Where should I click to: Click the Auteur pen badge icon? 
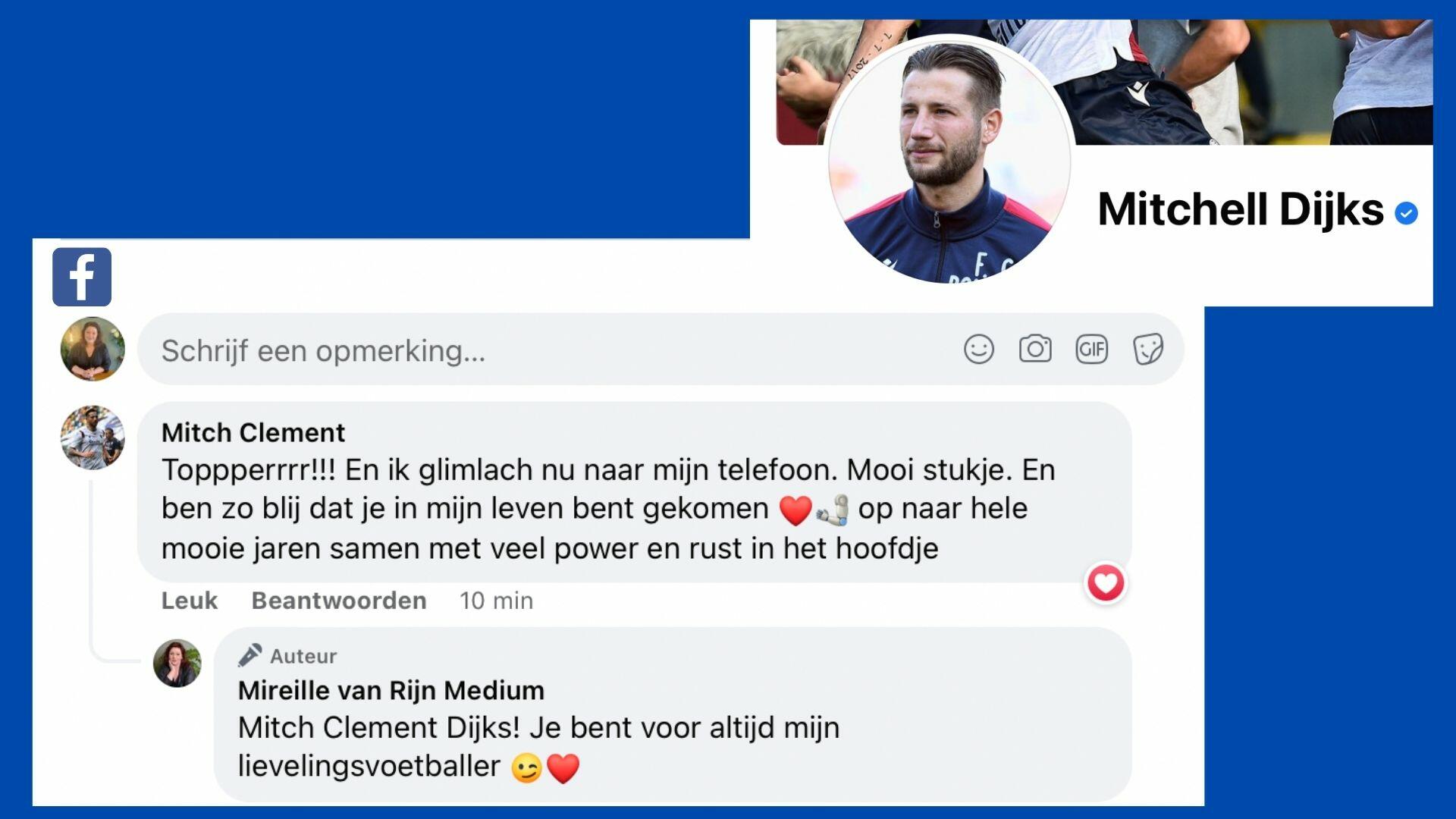click(249, 655)
